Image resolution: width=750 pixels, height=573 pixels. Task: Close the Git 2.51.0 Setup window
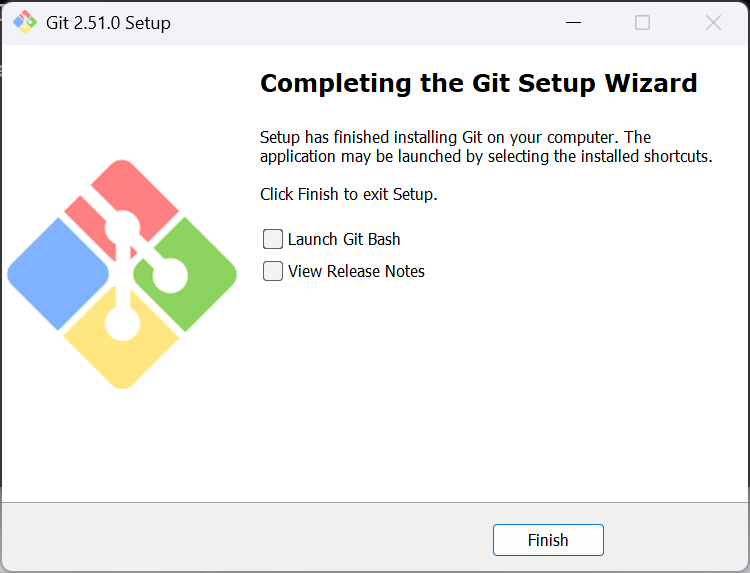[x=713, y=22]
